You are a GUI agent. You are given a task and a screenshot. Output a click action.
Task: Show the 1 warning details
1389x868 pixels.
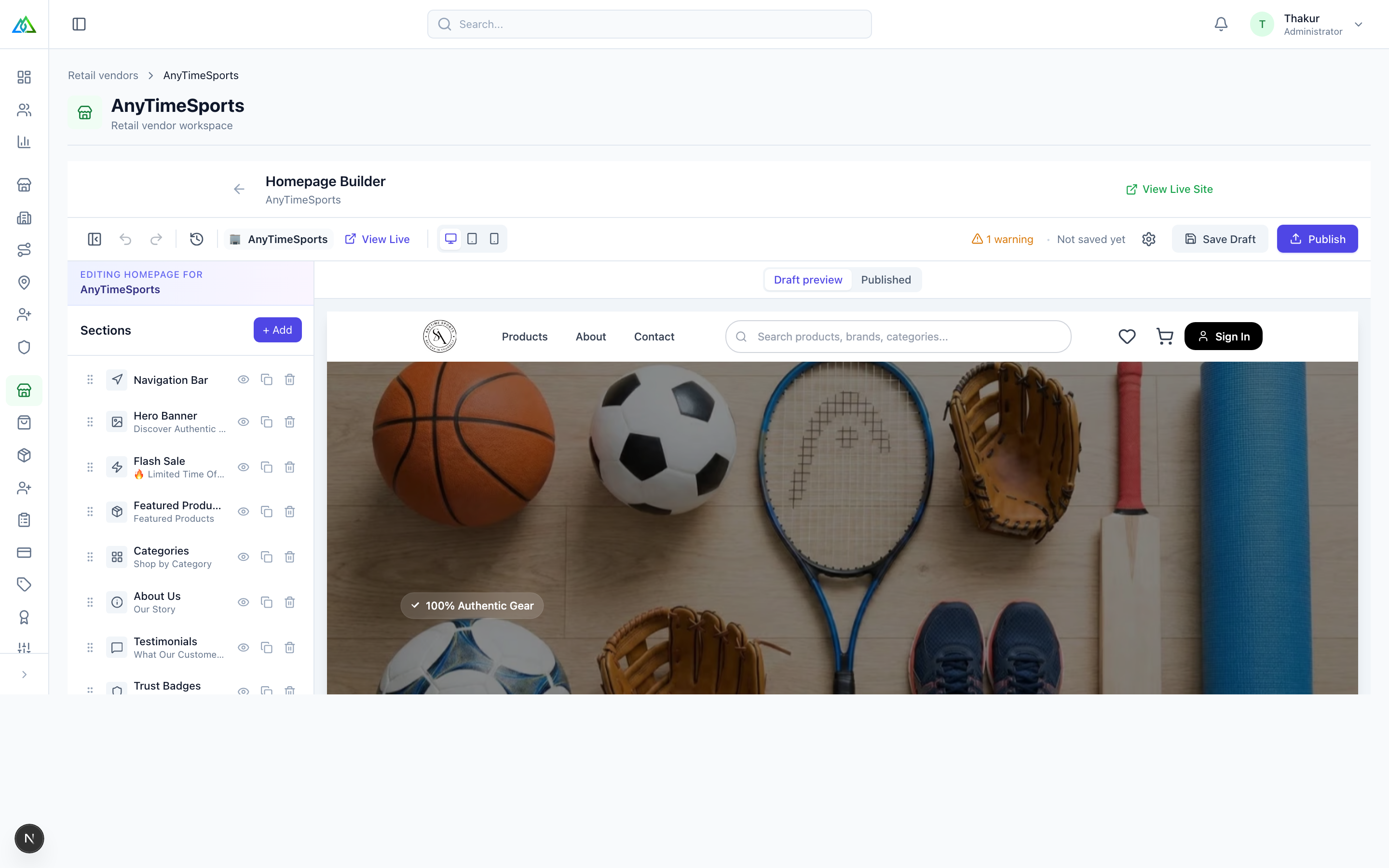(x=1002, y=239)
